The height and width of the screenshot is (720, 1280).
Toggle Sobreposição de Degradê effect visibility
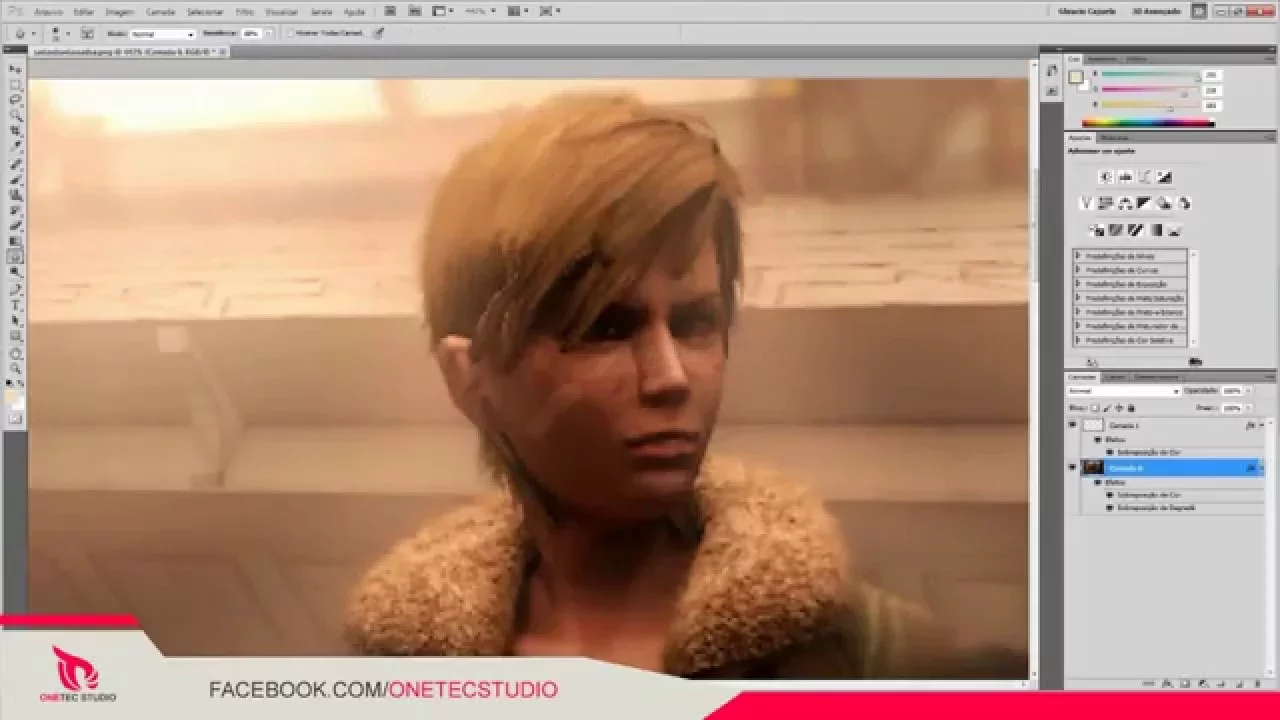tap(1110, 508)
